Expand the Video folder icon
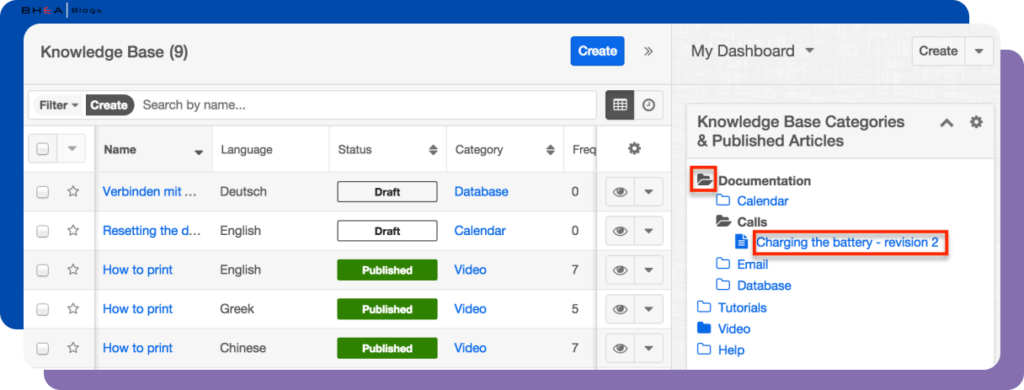The height and width of the screenshot is (390, 1024). click(703, 328)
